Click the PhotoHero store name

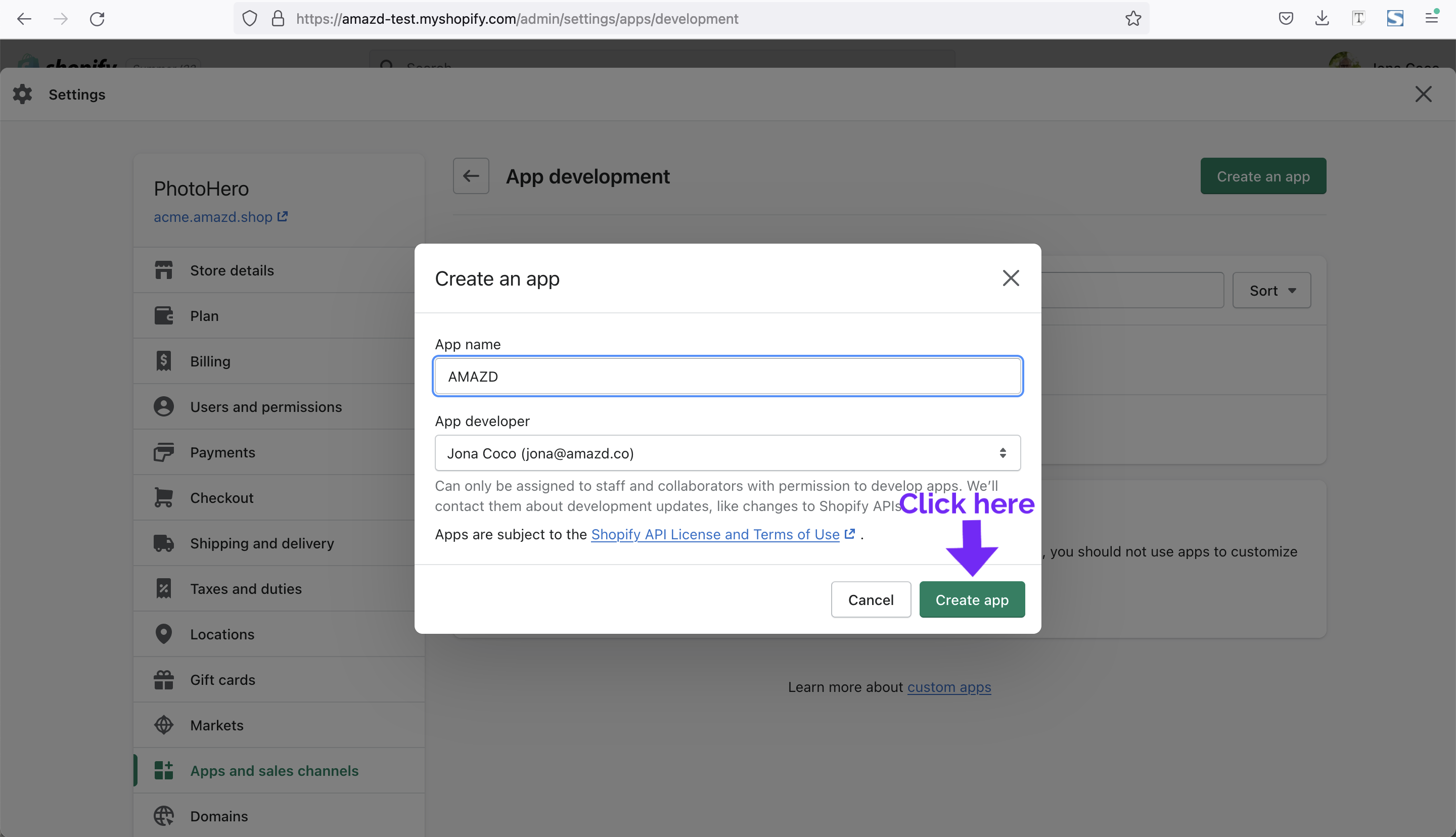(201, 189)
